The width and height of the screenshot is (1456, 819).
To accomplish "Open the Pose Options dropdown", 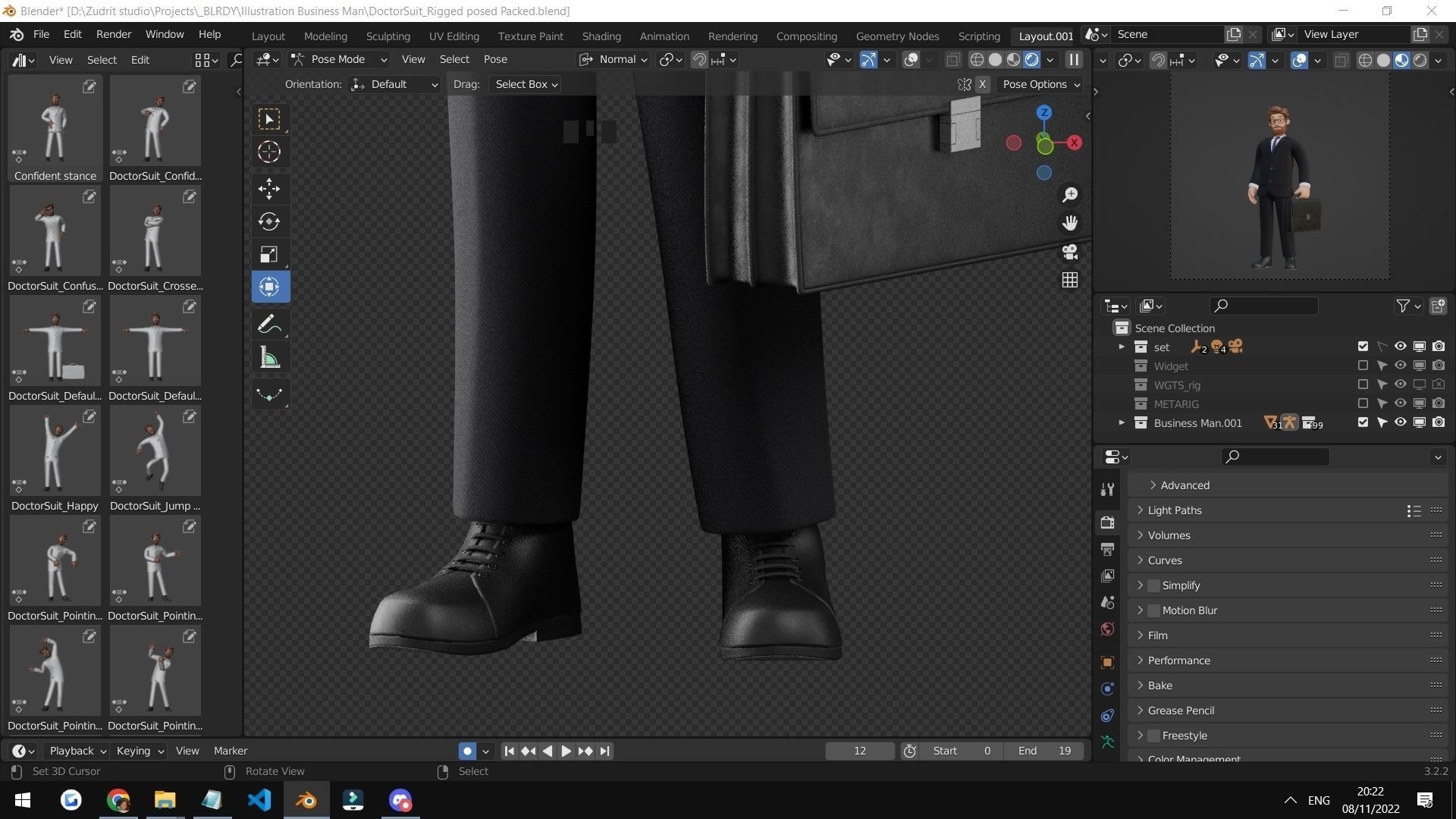I will (x=1040, y=84).
